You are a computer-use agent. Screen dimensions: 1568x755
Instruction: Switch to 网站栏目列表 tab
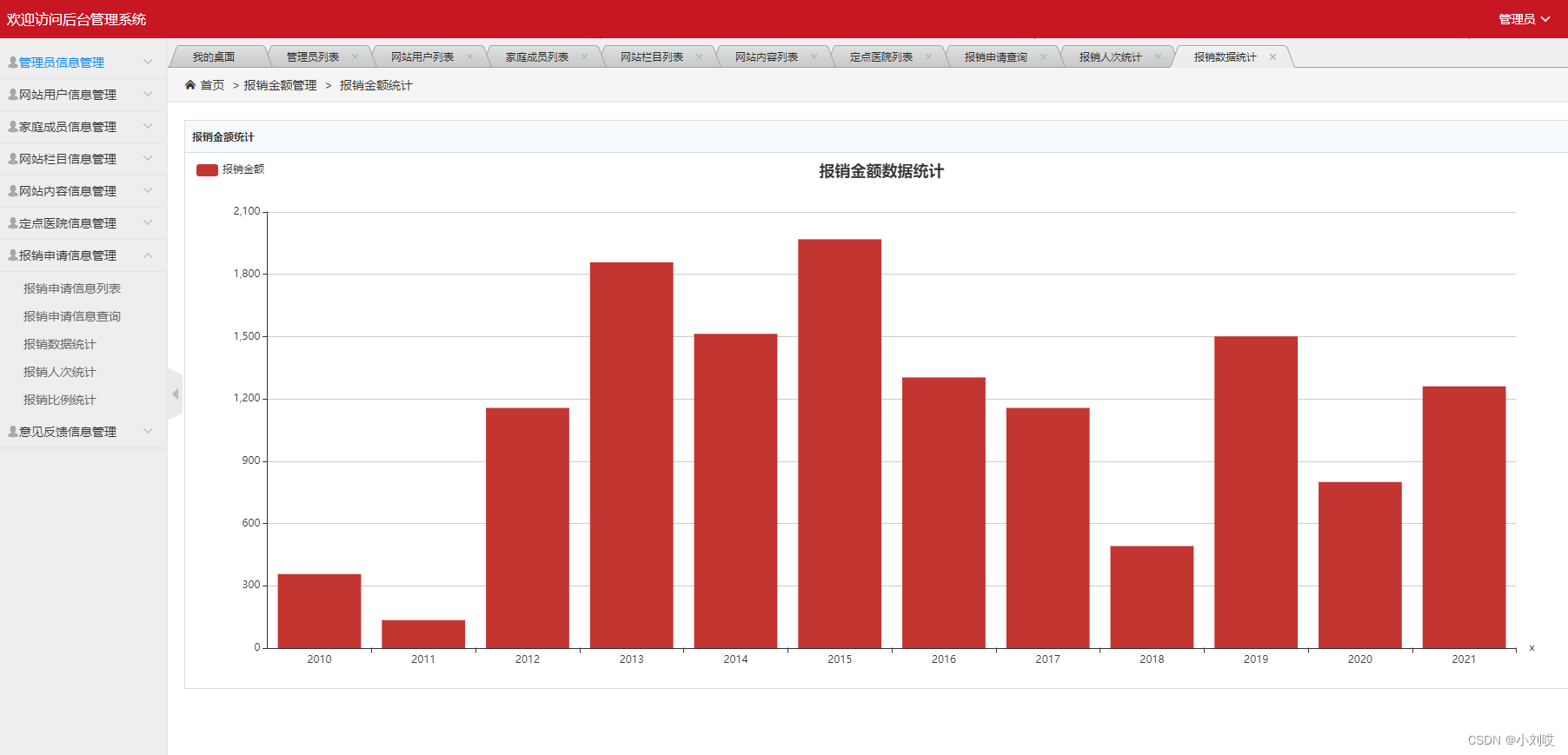(652, 57)
